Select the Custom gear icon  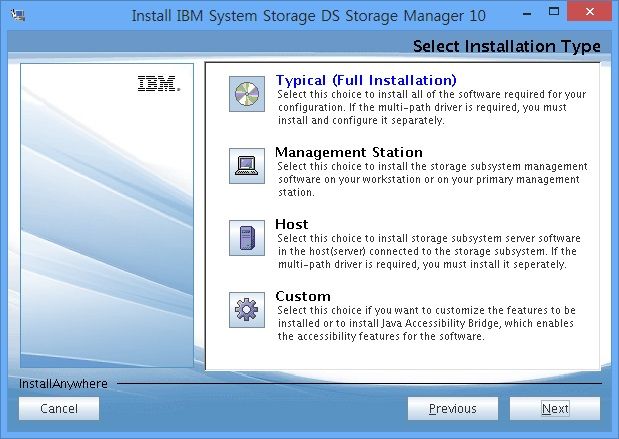tap(247, 310)
